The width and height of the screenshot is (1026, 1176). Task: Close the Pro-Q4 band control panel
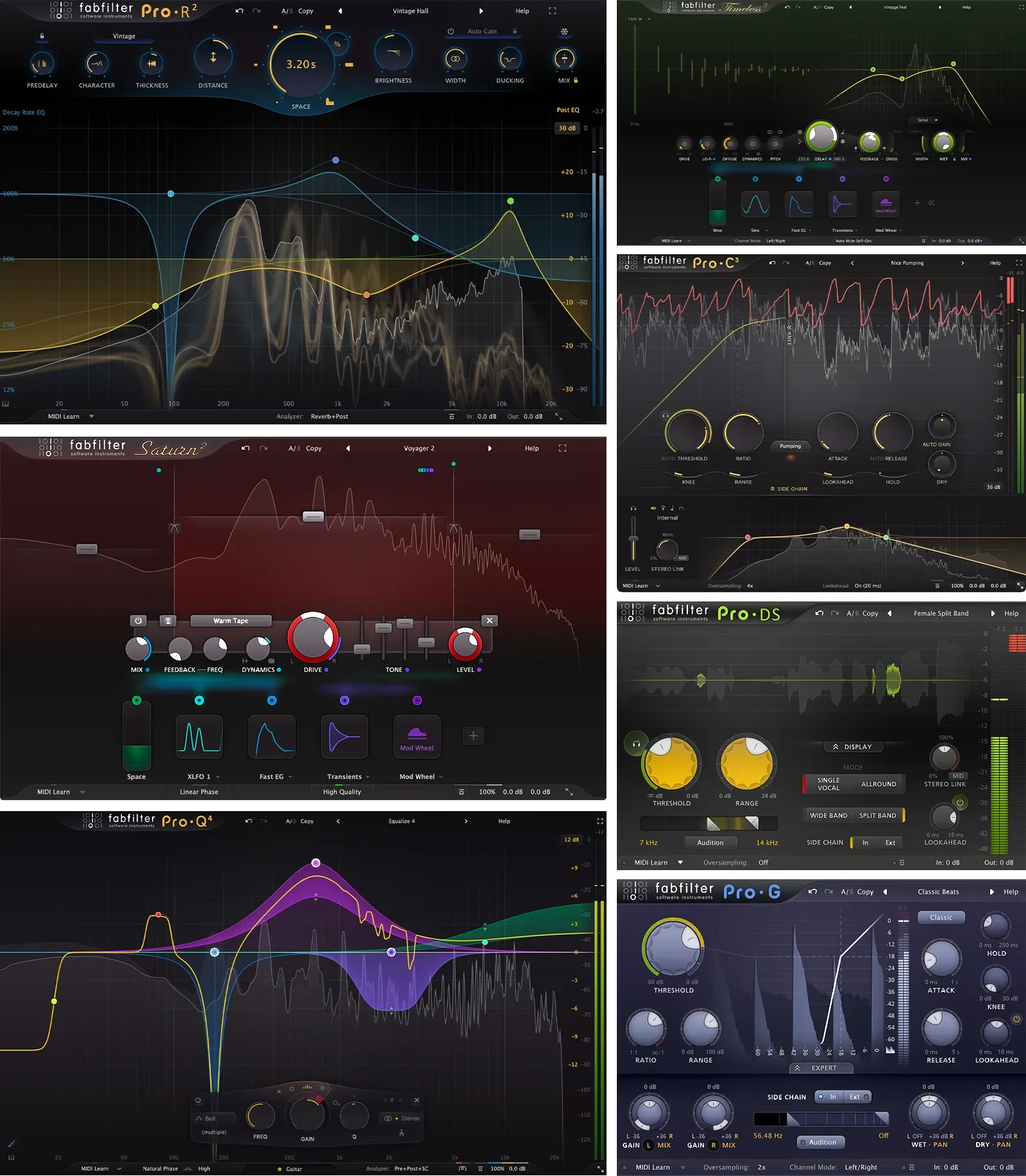[417, 1100]
